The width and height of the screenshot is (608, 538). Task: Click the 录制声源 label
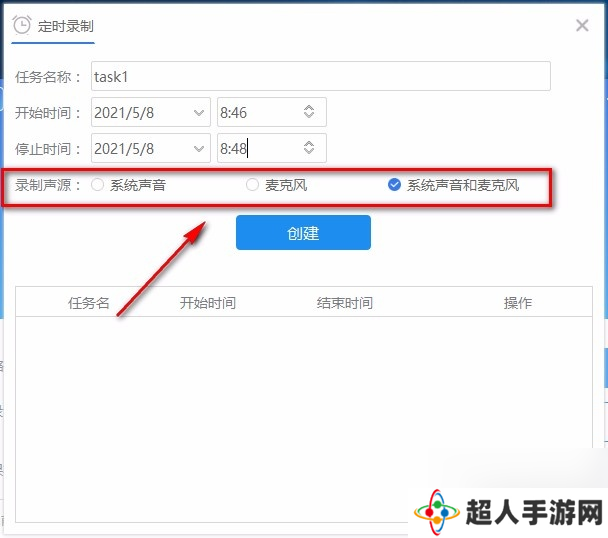48,185
